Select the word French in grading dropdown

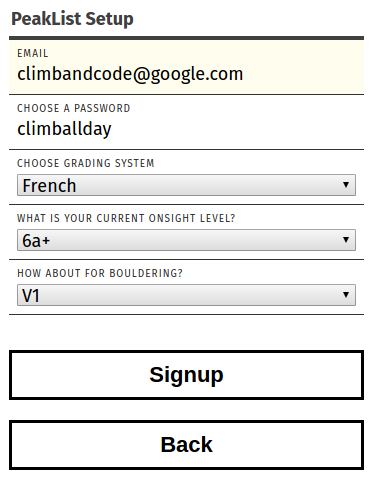49,185
